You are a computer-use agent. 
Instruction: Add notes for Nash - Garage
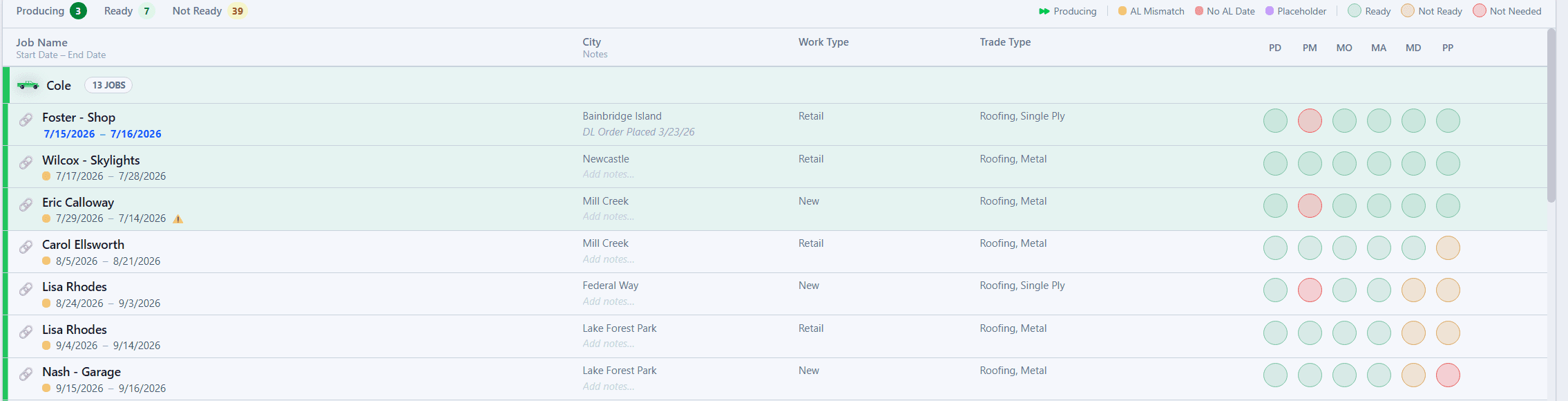click(x=609, y=386)
